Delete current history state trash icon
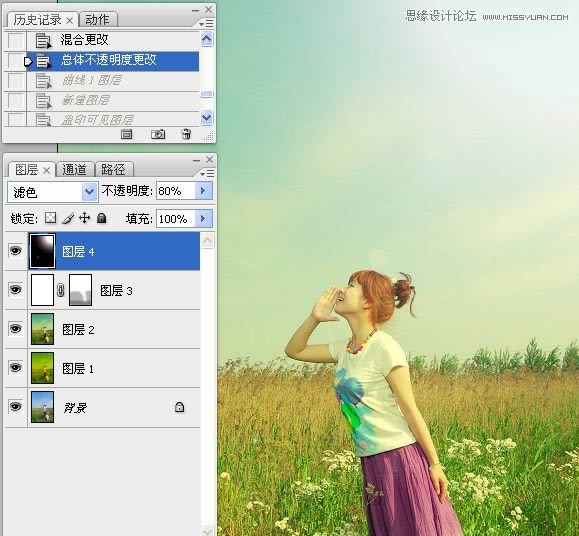Viewport: 579px width, 536px height. pyautogui.click(x=186, y=134)
